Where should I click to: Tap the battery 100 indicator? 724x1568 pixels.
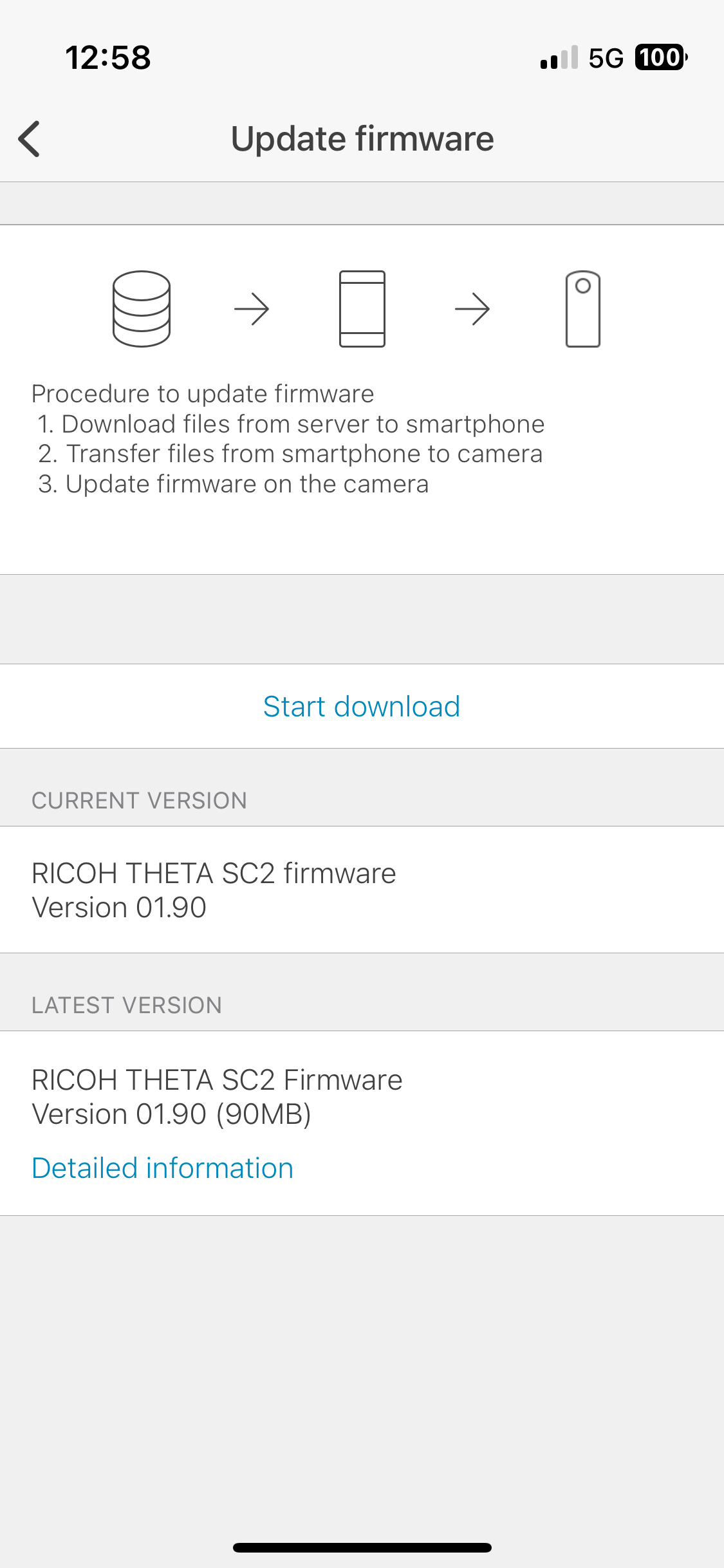(x=662, y=57)
